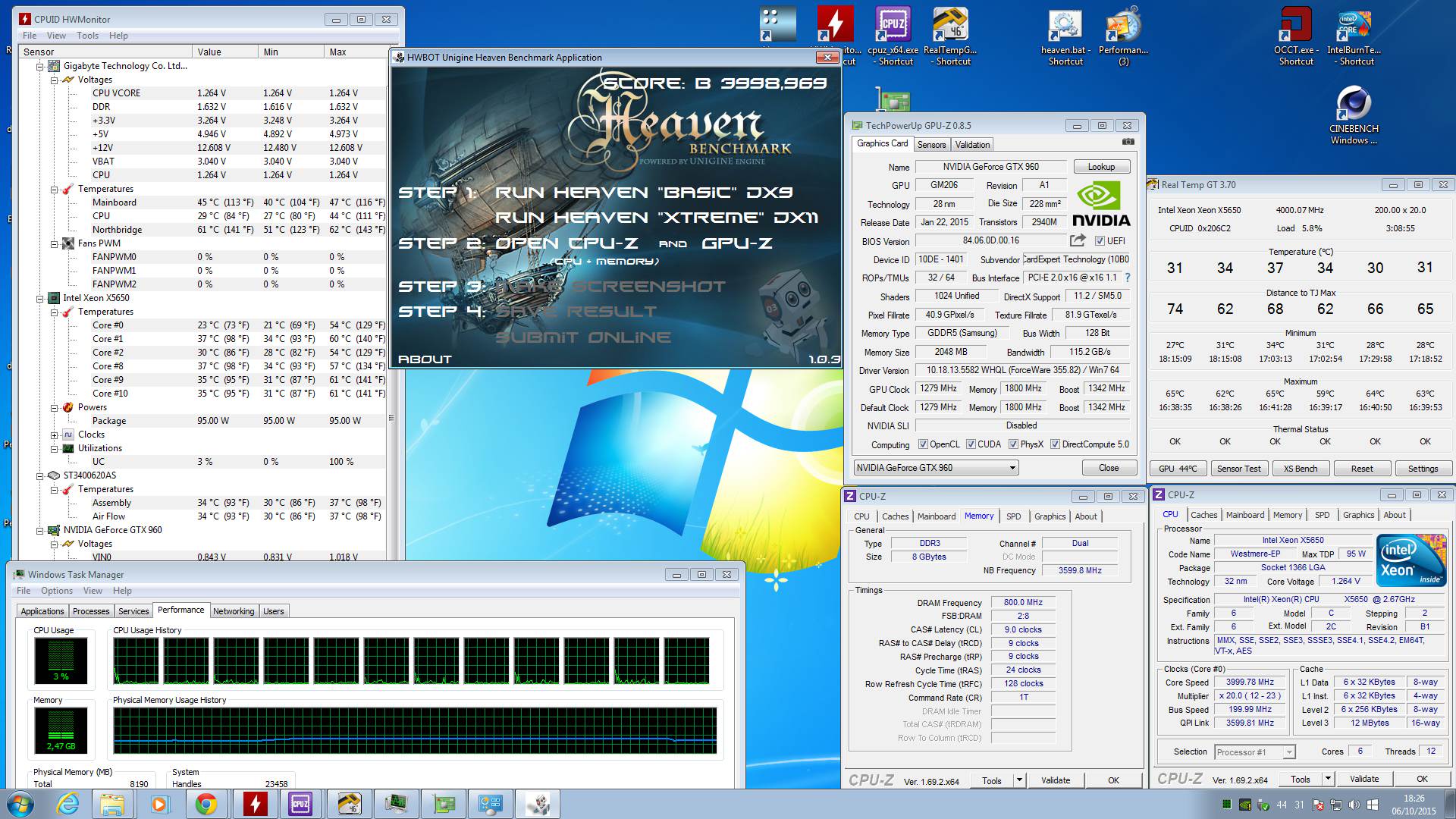
Task: Collapse the ST3400620AS drive node
Action: pyautogui.click(x=39, y=475)
